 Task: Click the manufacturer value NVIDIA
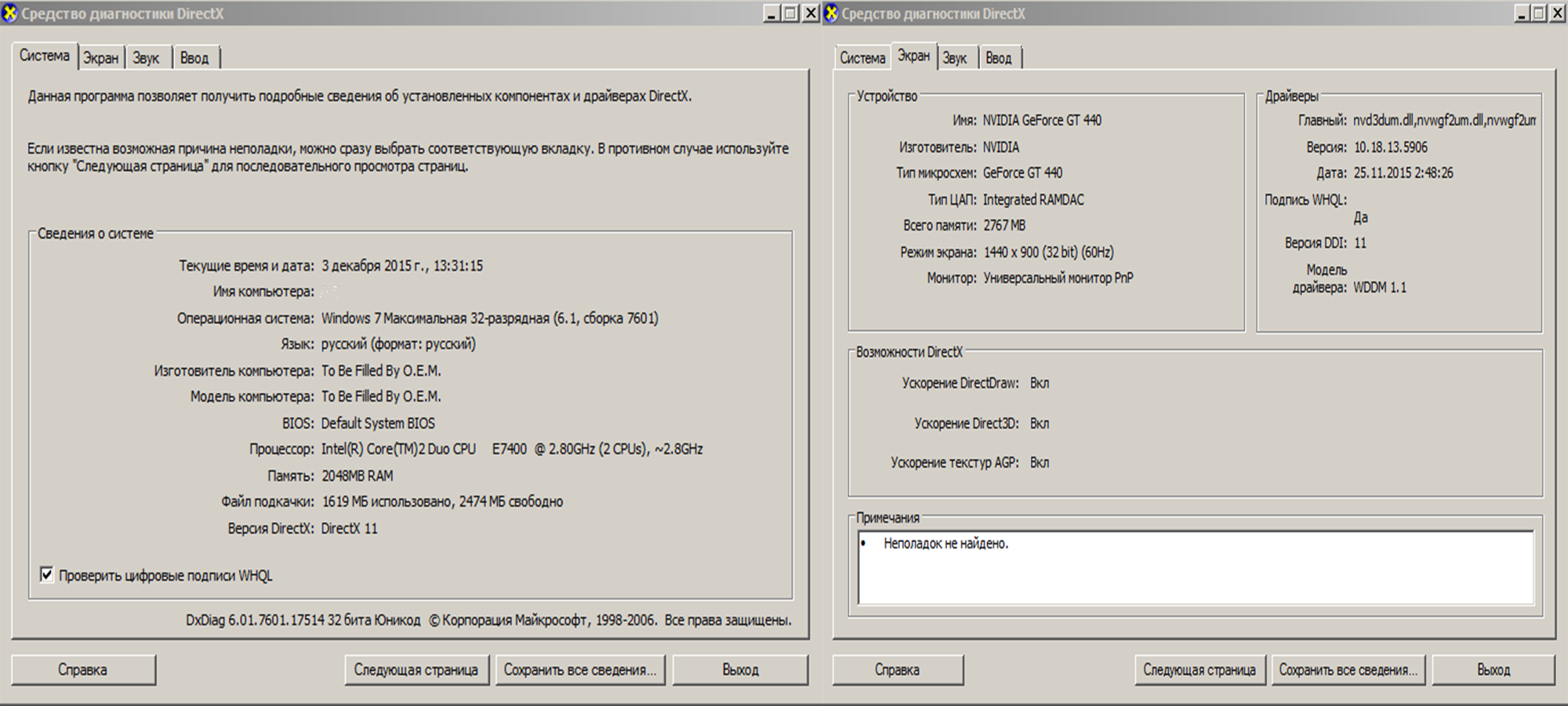pos(1001,147)
